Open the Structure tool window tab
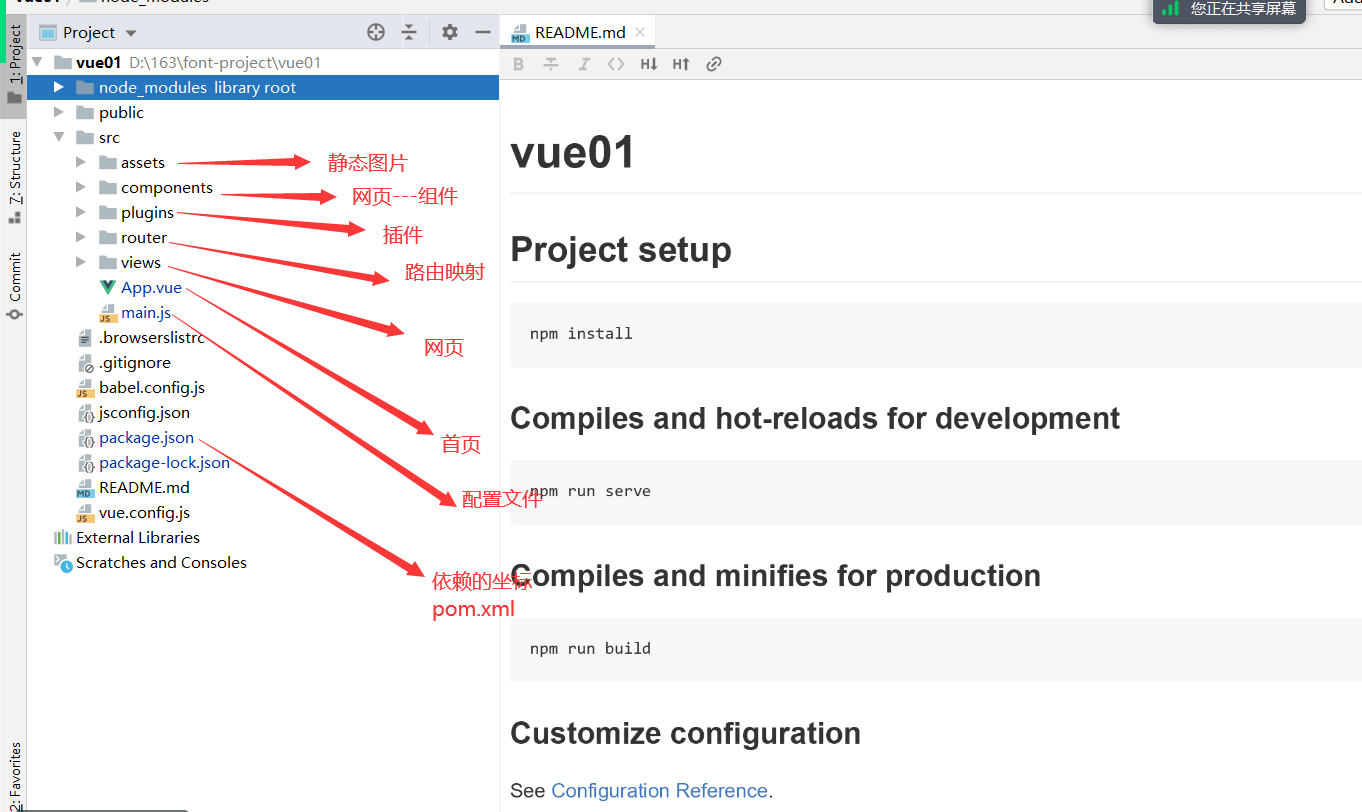The height and width of the screenshot is (812, 1362). pyautogui.click(x=15, y=170)
